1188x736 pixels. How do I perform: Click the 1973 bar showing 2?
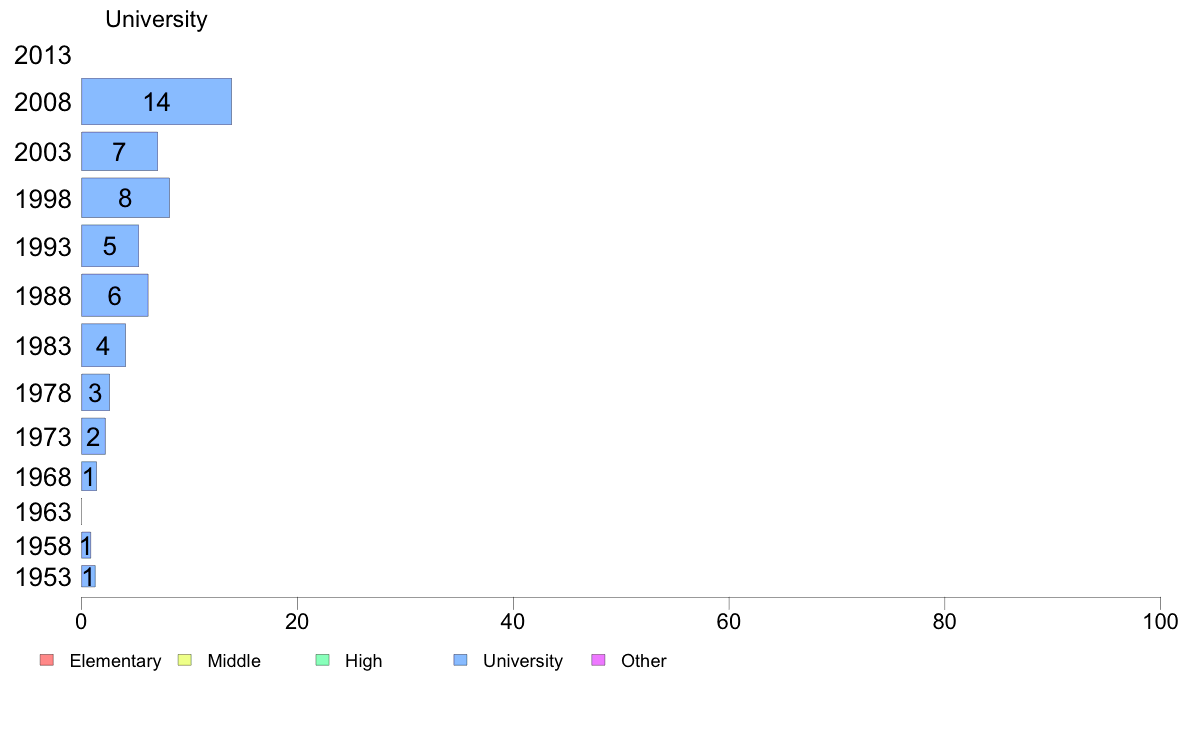pyautogui.click(x=93, y=436)
